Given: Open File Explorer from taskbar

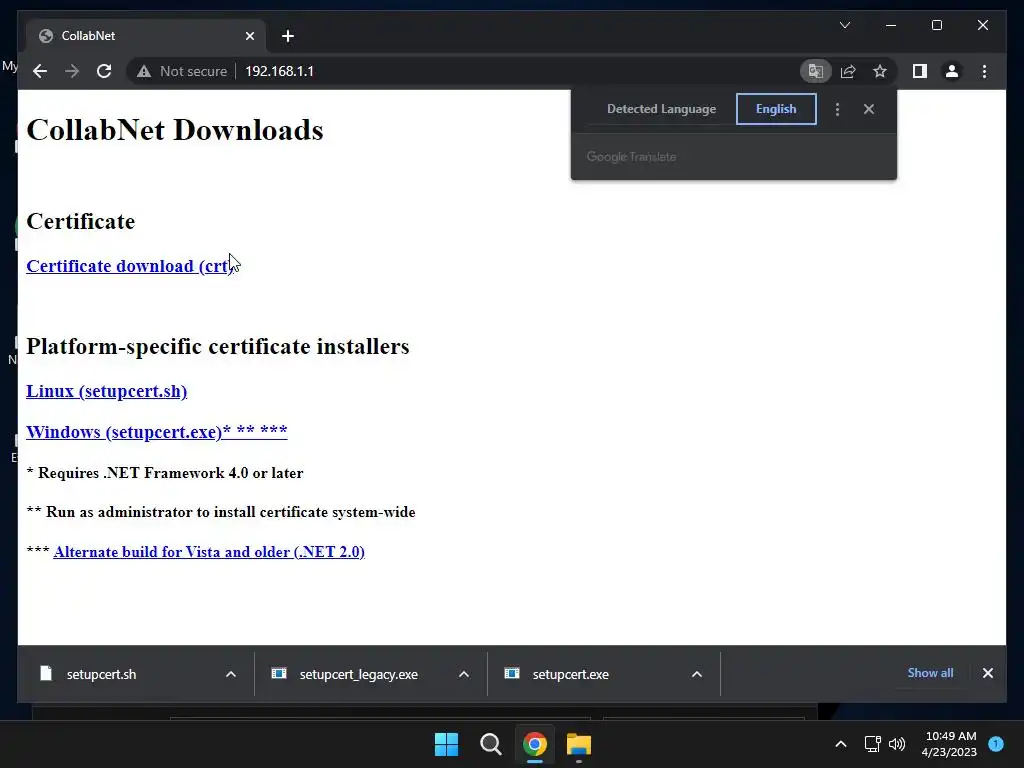Looking at the screenshot, I should [579, 744].
